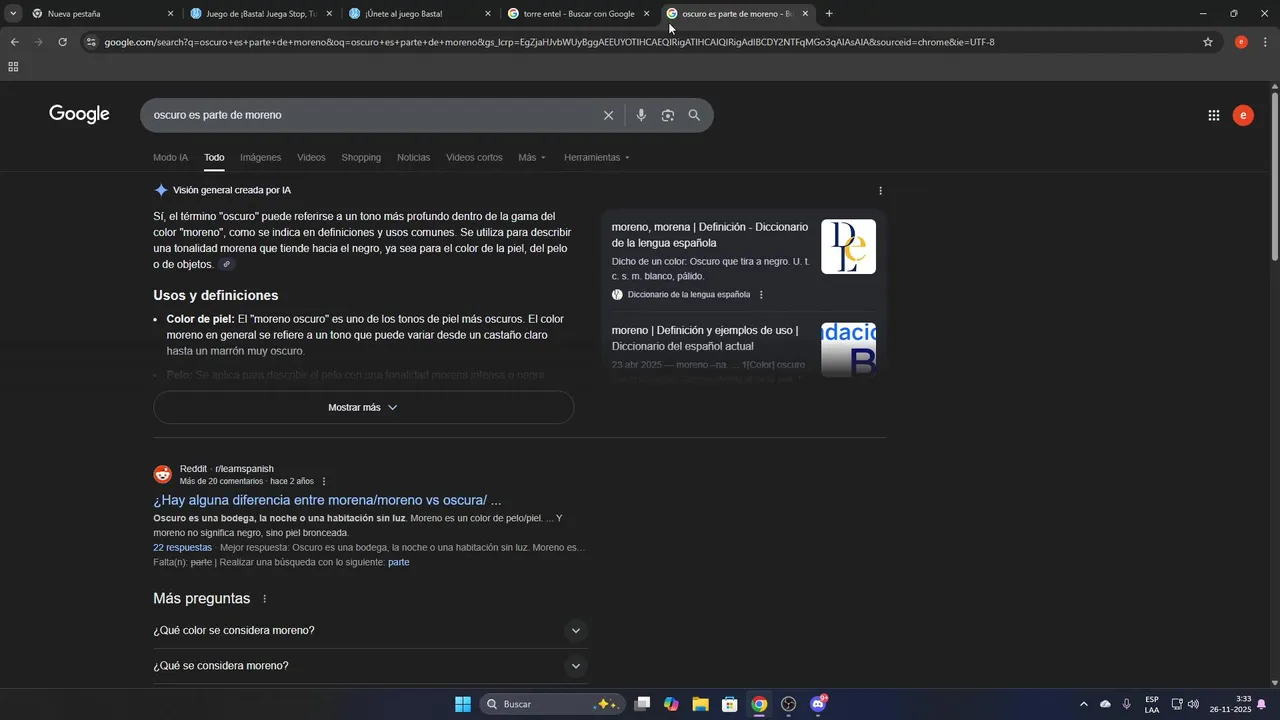
Task: Open the Windows Start menu
Action: (x=463, y=704)
